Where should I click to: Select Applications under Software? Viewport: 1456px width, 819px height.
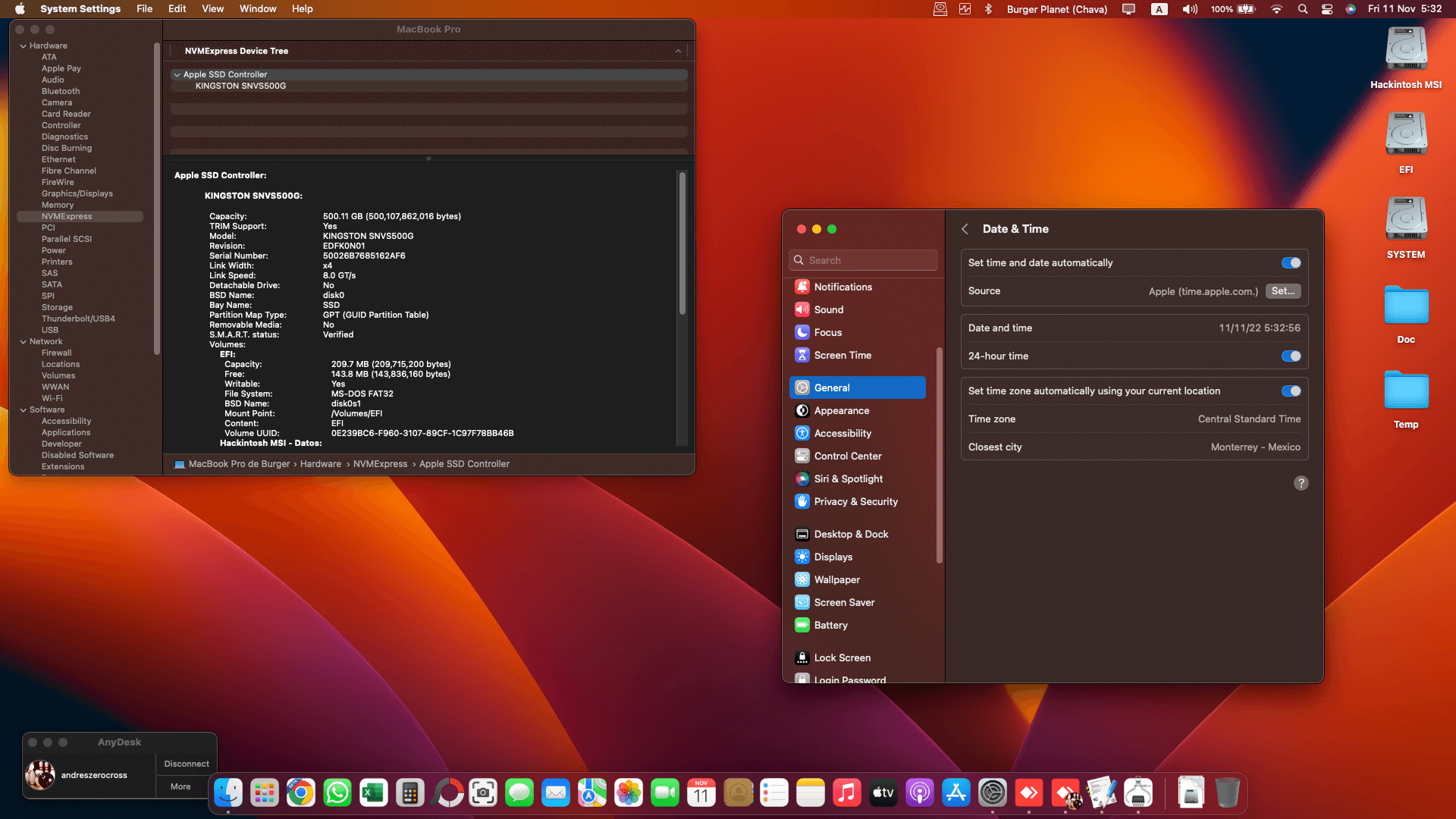click(66, 432)
